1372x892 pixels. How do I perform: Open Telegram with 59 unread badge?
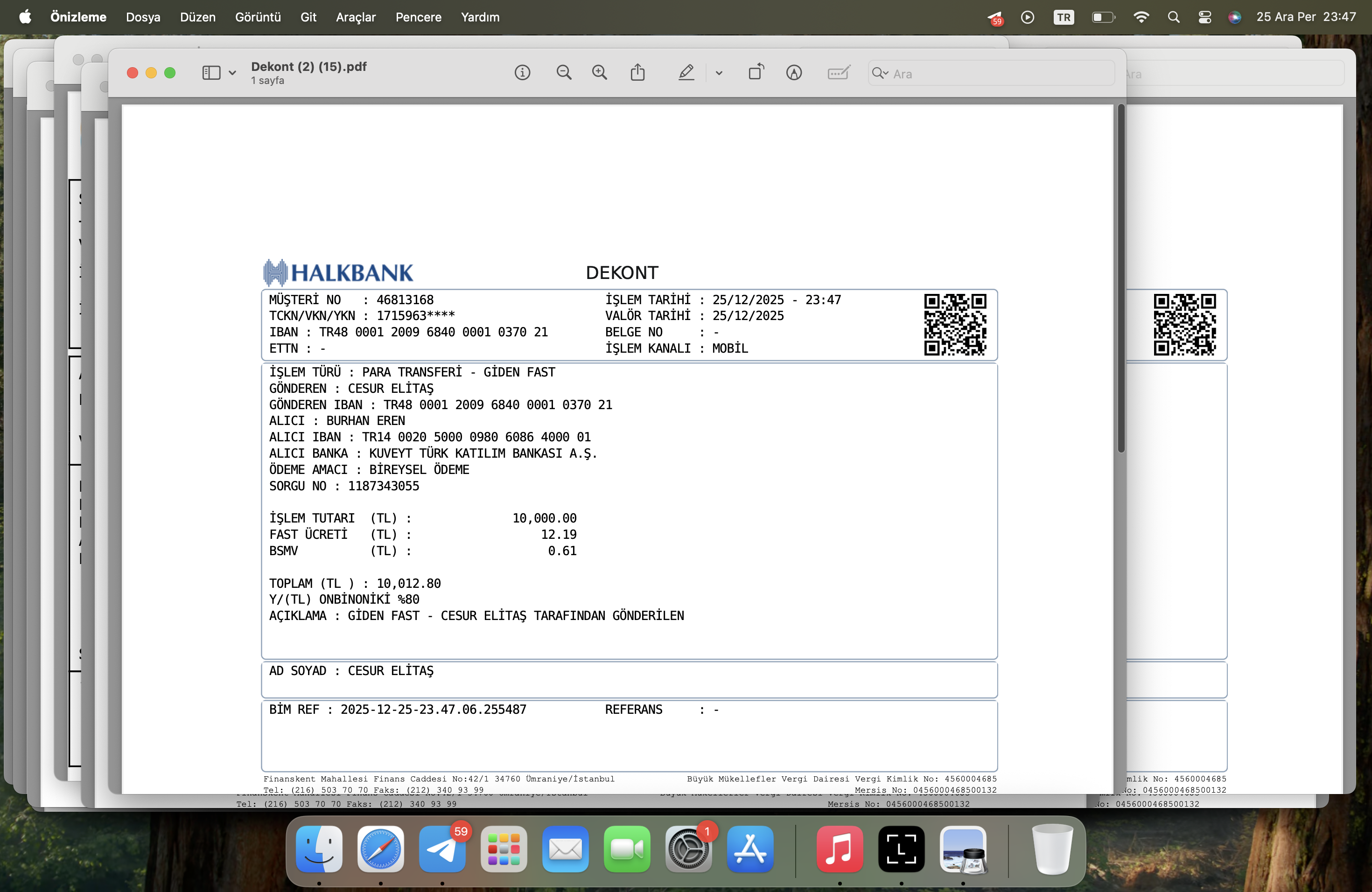(x=442, y=850)
